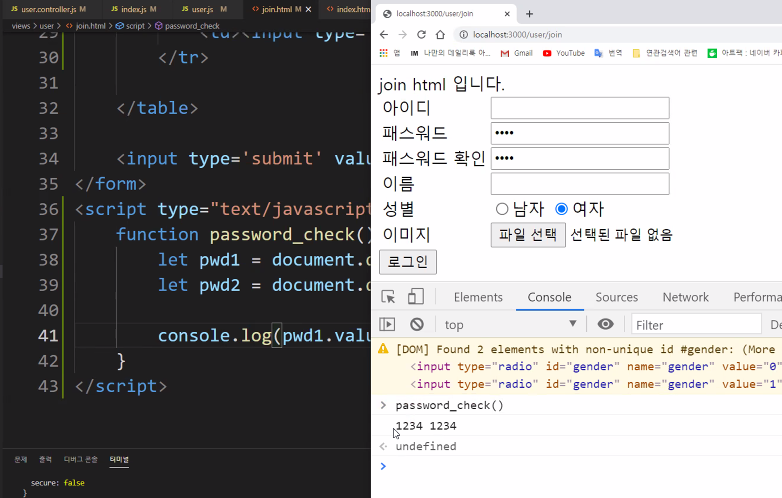Viewport: 782px width, 498px height.
Task: Click the 패스워드 input field
Action: (580, 133)
